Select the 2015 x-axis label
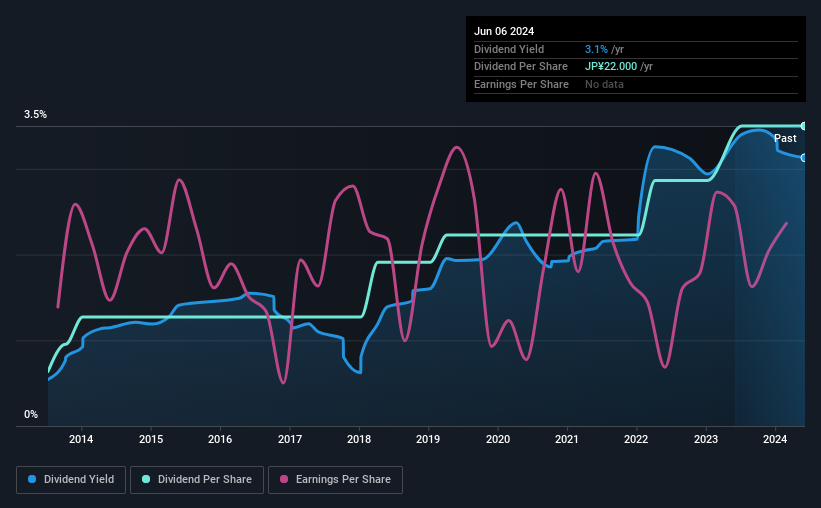The width and height of the screenshot is (821, 508). (x=151, y=439)
